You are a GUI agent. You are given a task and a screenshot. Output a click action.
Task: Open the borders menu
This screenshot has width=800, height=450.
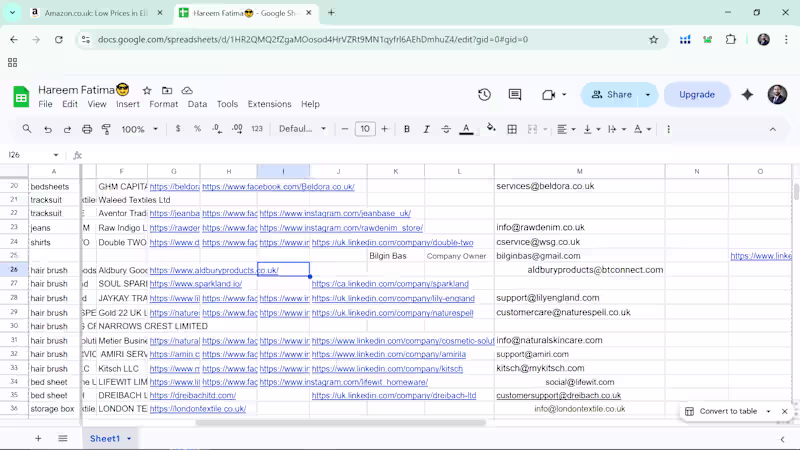point(512,129)
